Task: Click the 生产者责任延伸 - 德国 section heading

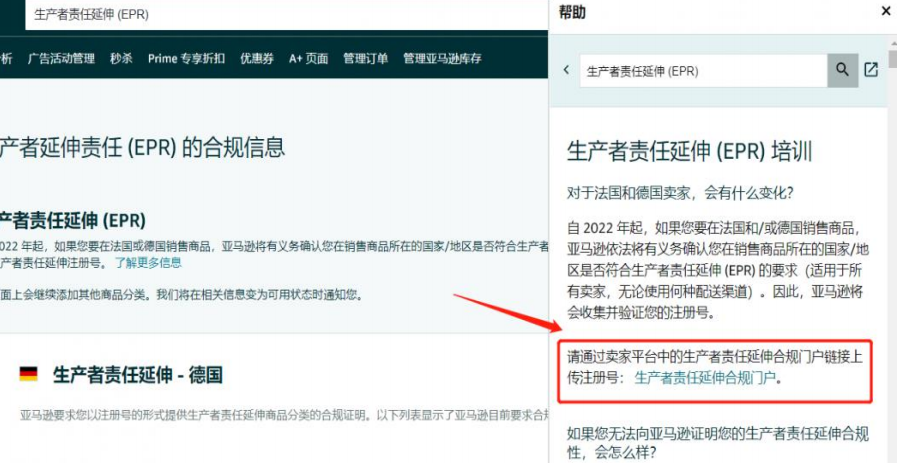Action: pyautogui.click(x=137, y=375)
